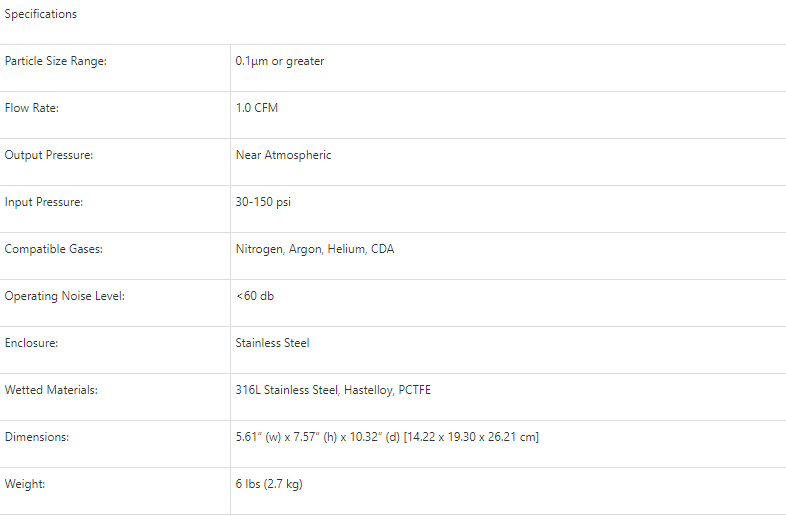Click 'Nitrogen, Argon, Helium, CDA' text
Screen dimensions: 786x516
[x=315, y=249]
